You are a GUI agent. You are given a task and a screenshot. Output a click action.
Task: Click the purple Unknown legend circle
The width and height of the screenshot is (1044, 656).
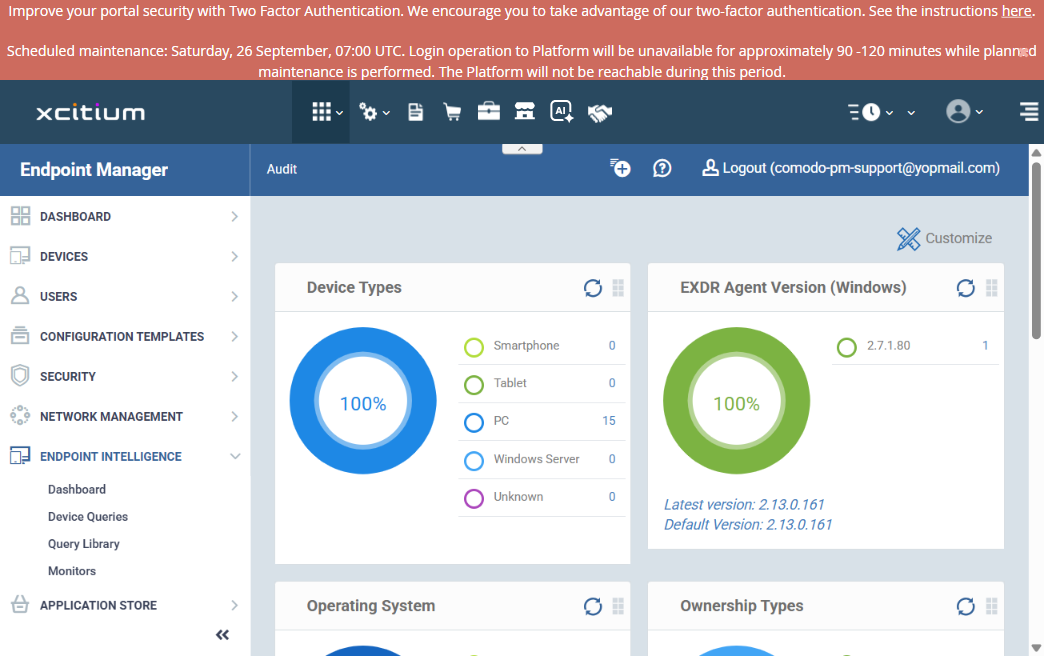coord(473,498)
